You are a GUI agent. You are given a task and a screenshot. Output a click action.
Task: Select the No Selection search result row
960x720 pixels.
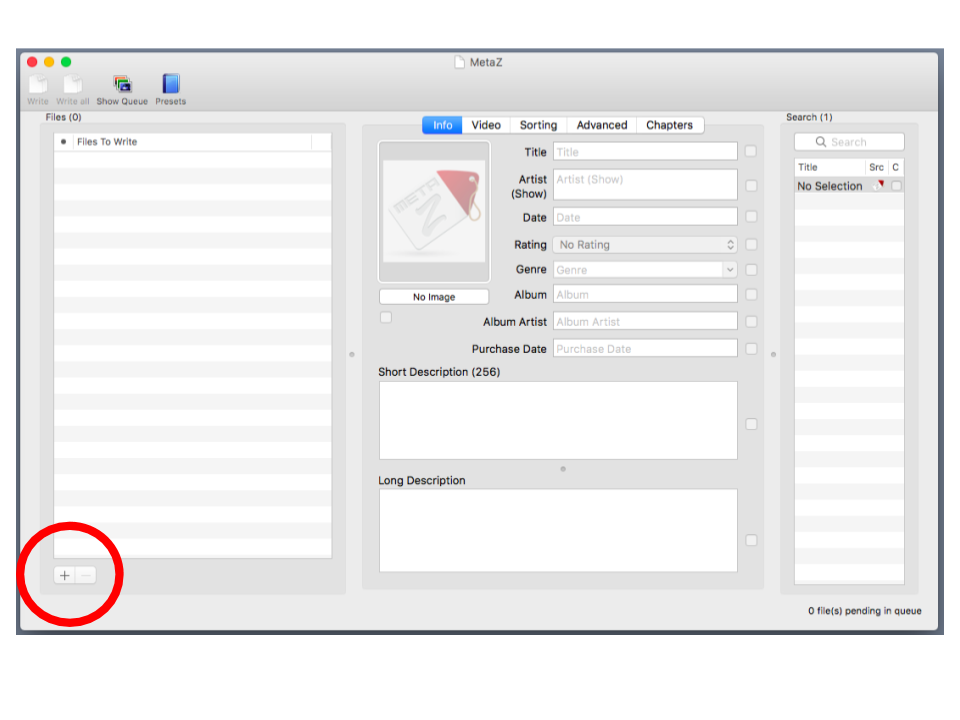(x=830, y=186)
